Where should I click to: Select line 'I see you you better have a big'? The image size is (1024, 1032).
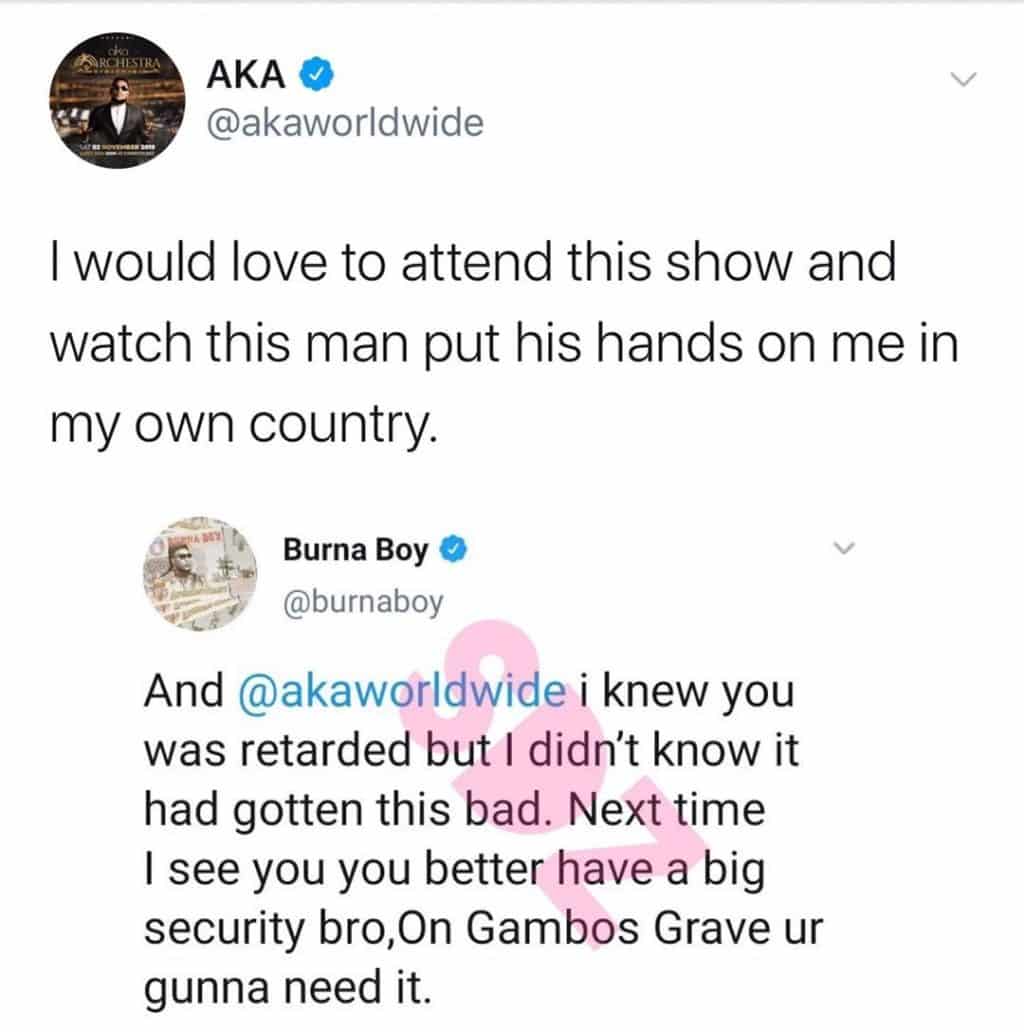pyautogui.click(x=455, y=870)
